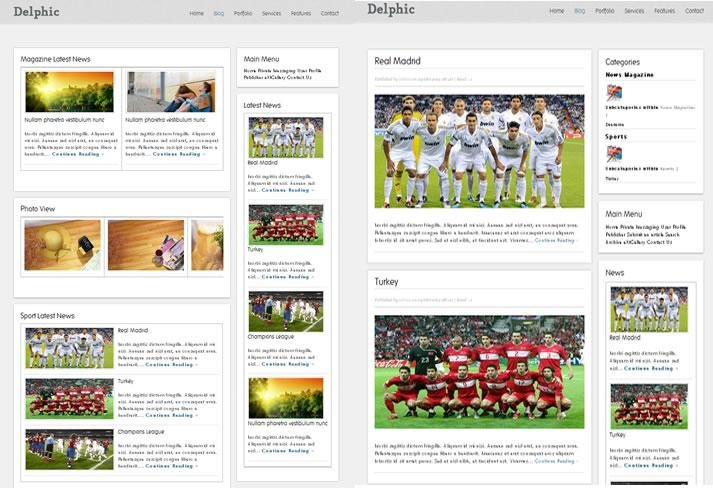Open Features in the blog page navigation
The height and width of the screenshot is (488, 713).
(664, 10)
